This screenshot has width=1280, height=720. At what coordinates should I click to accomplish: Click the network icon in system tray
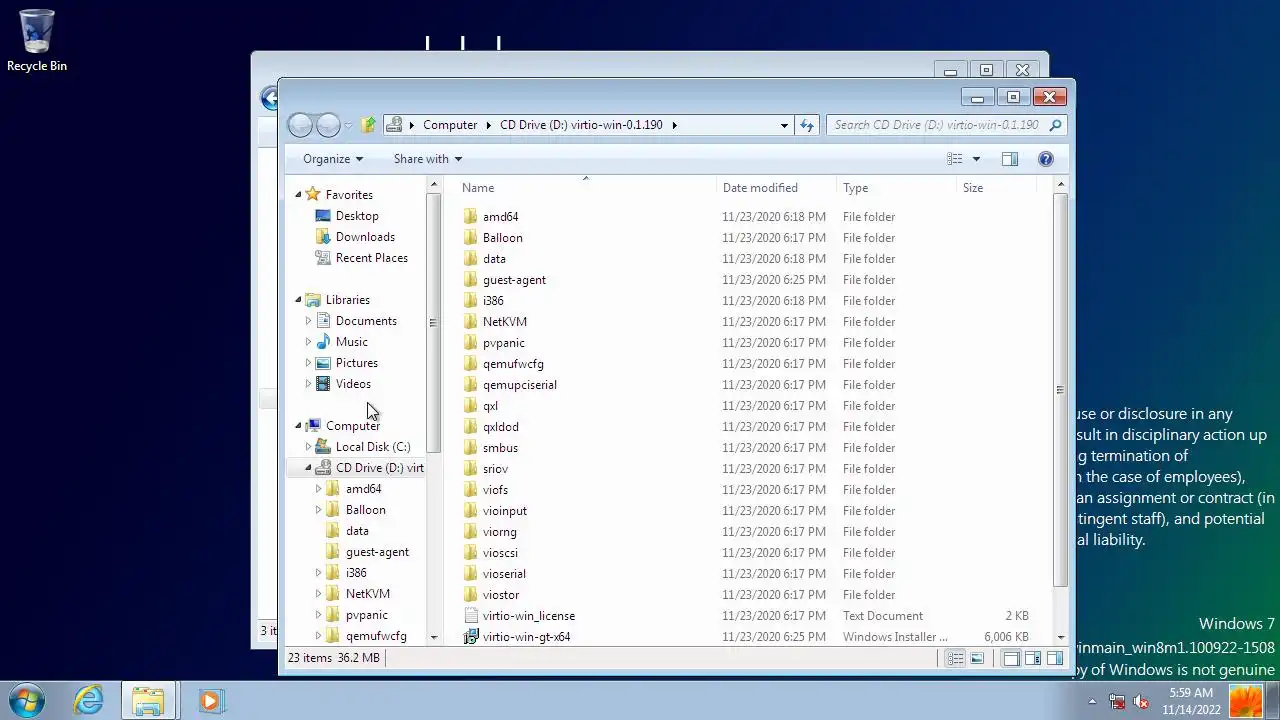1117,701
